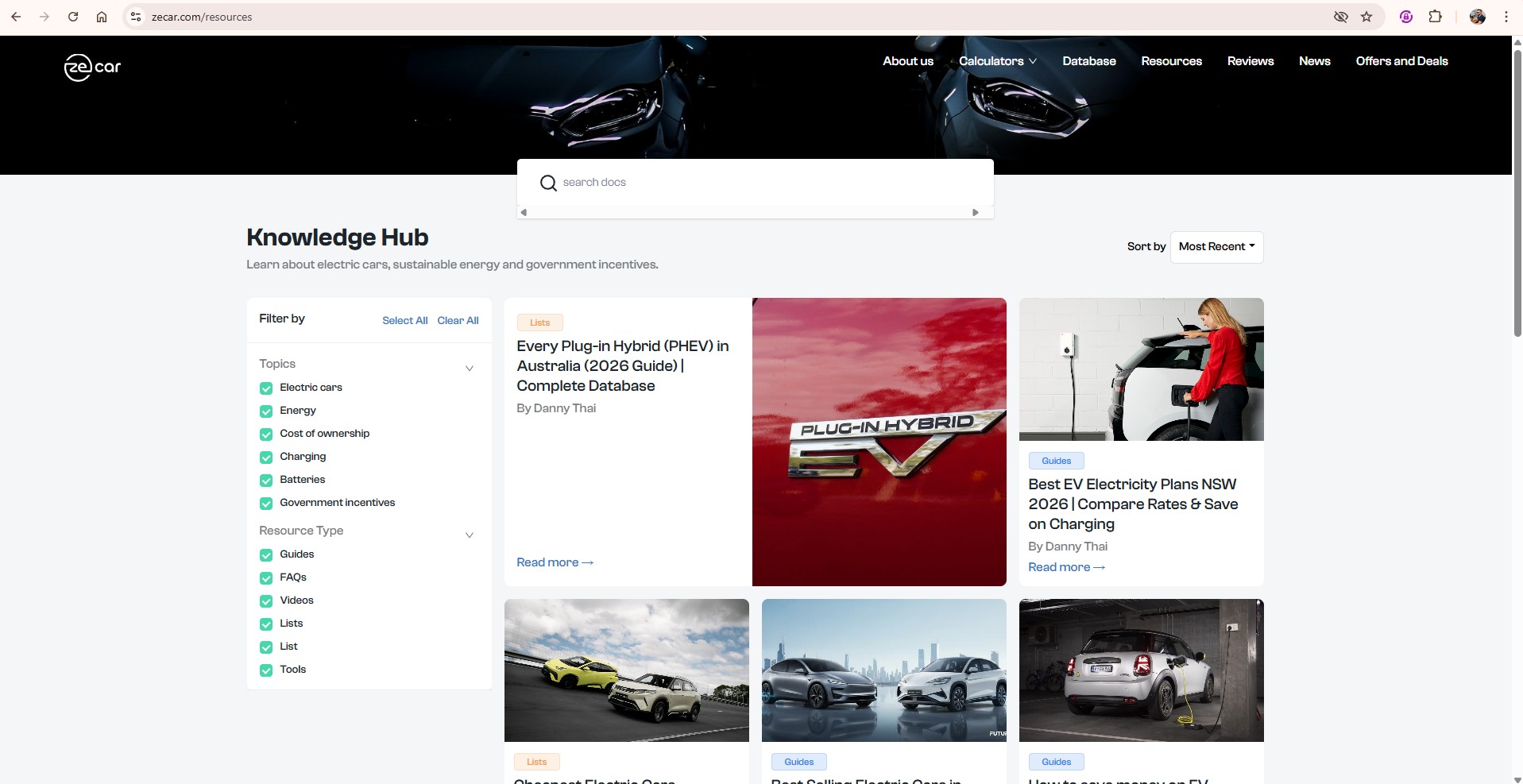Click the horizontal scrollbar under the search box
This screenshot has width=1523, height=784.
click(749, 212)
